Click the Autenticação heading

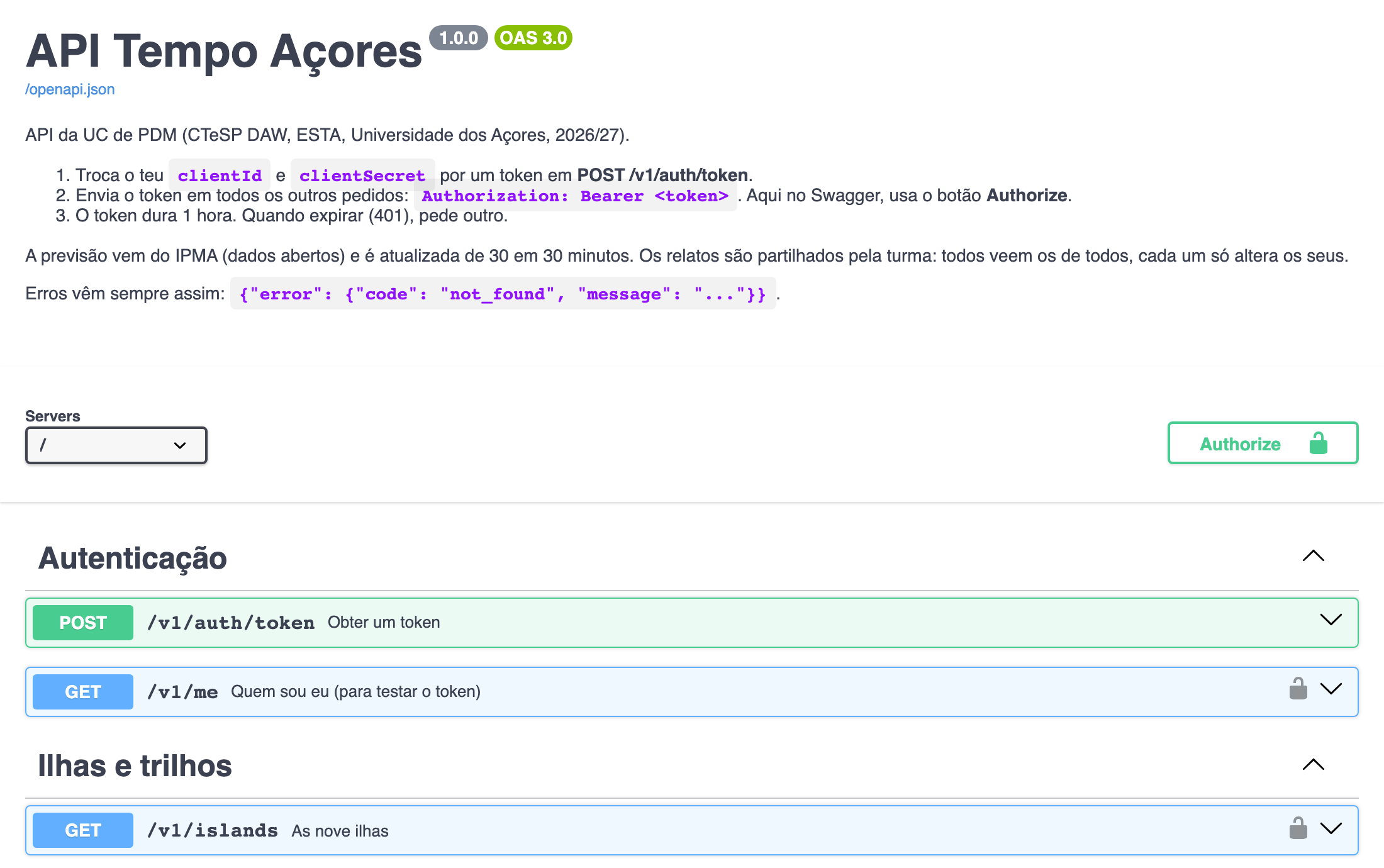click(133, 559)
